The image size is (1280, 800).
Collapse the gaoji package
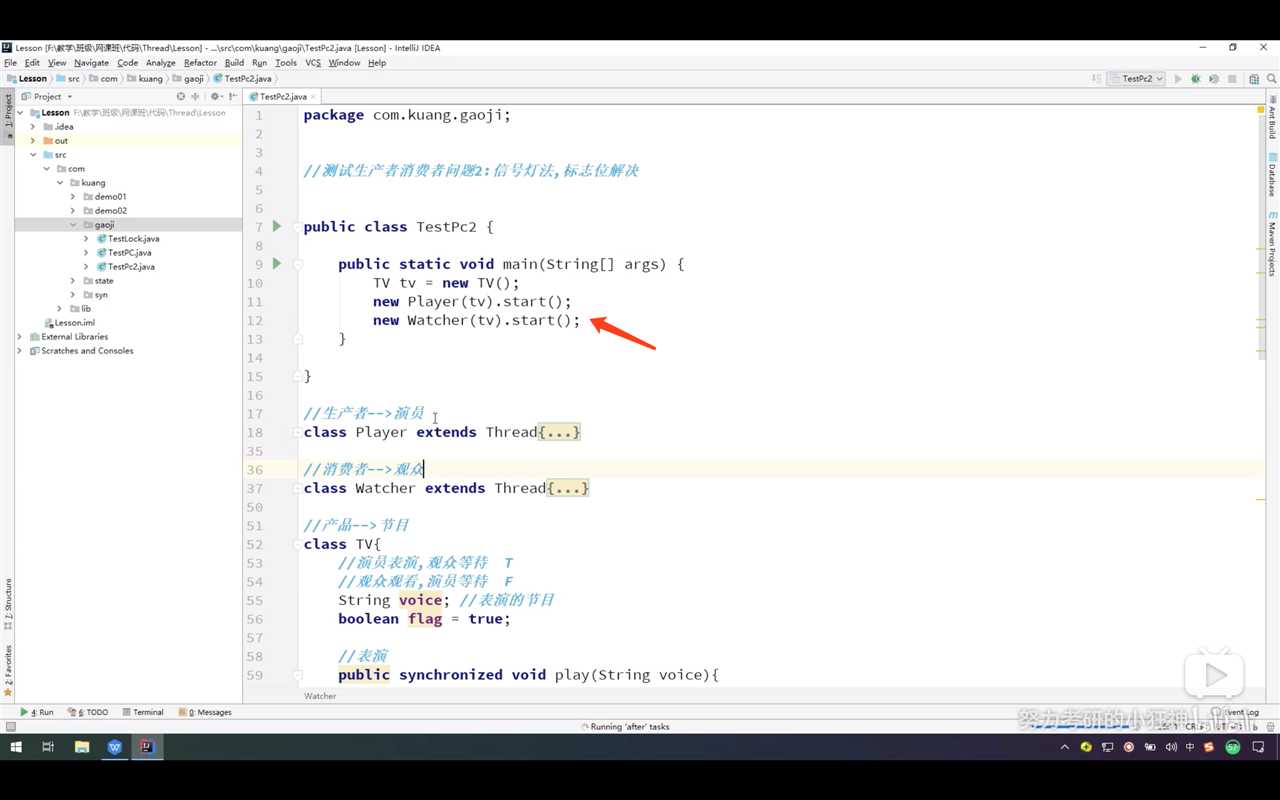point(73,225)
